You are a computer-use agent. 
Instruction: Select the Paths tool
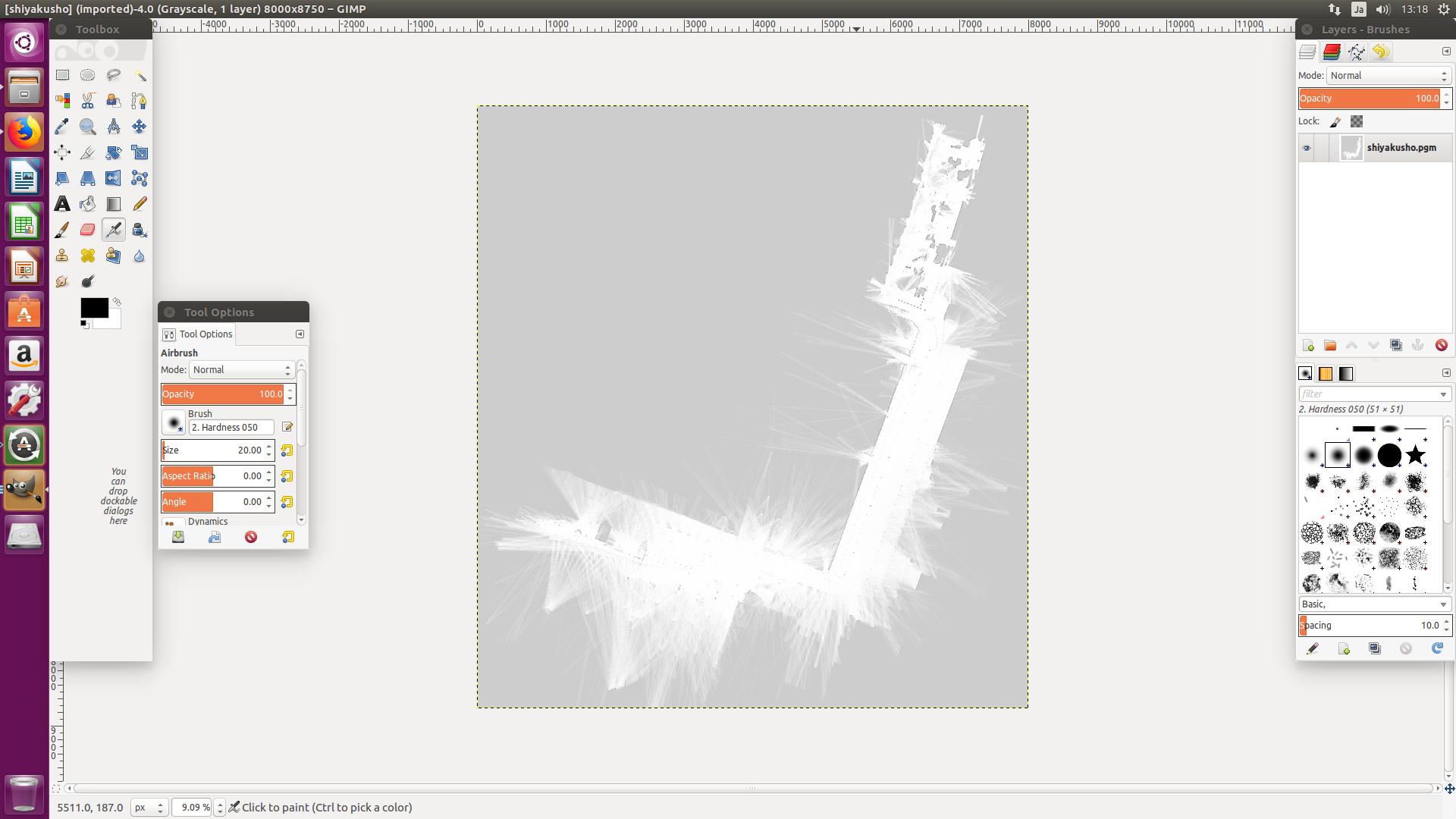139,101
